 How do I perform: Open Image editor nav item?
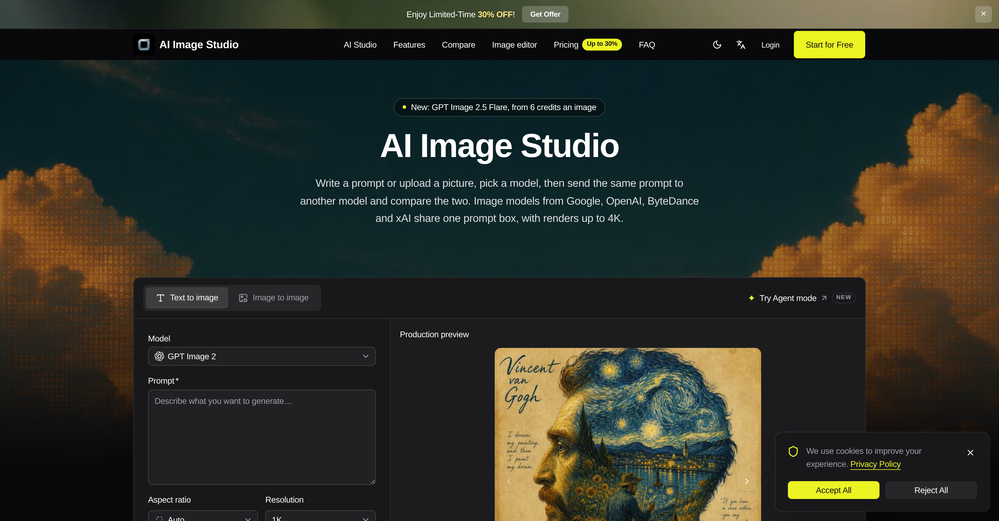click(x=514, y=45)
